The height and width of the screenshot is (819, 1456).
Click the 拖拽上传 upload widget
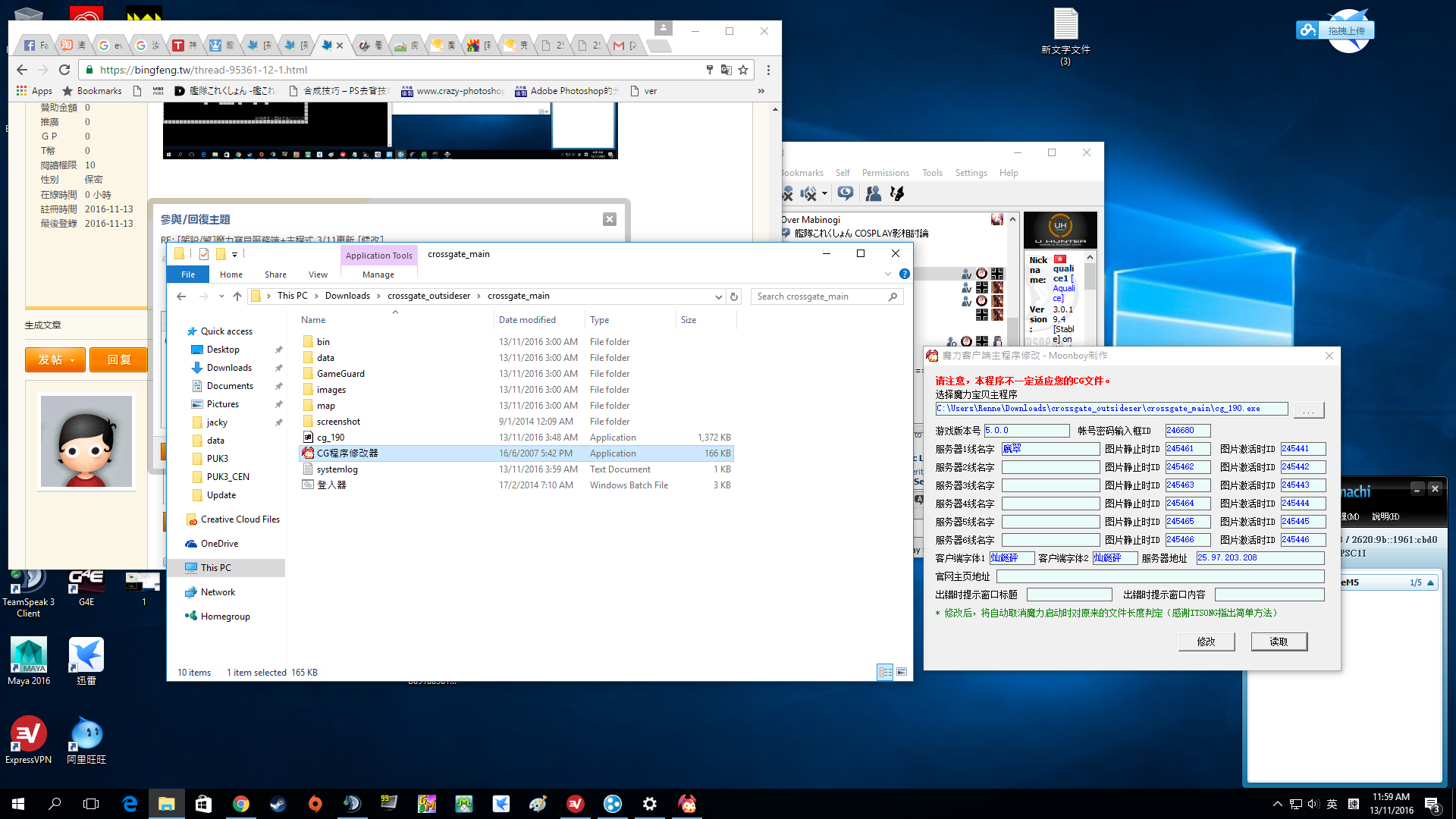tap(1335, 30)
